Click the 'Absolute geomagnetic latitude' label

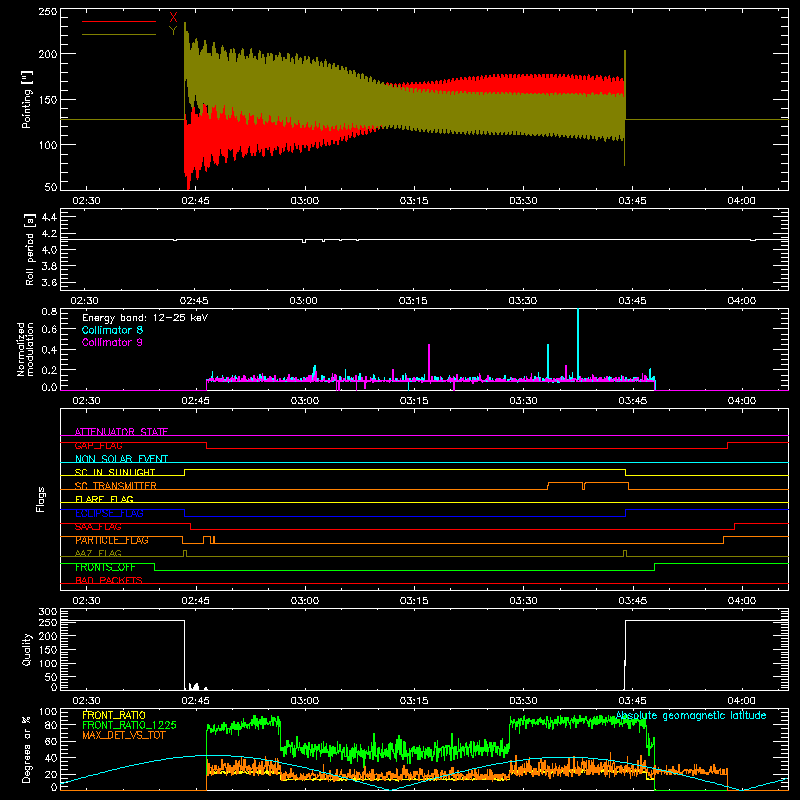point(691,715)
